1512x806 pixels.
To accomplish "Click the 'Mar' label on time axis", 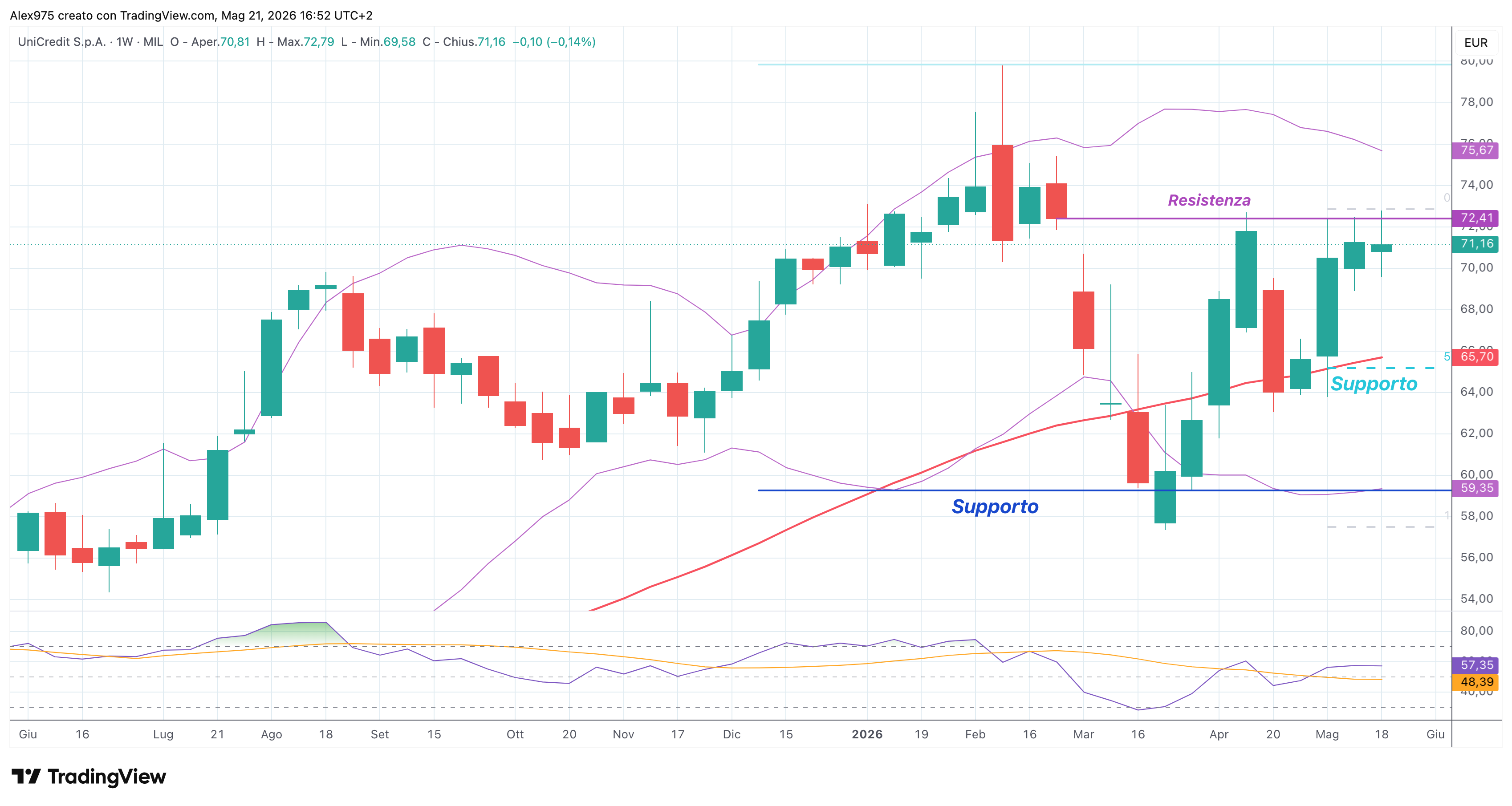I will coord(1084,734).
